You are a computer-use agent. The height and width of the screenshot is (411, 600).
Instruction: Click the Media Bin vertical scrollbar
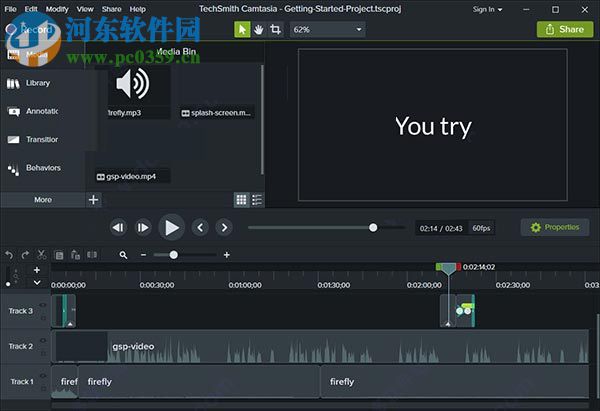coord(262,119)
